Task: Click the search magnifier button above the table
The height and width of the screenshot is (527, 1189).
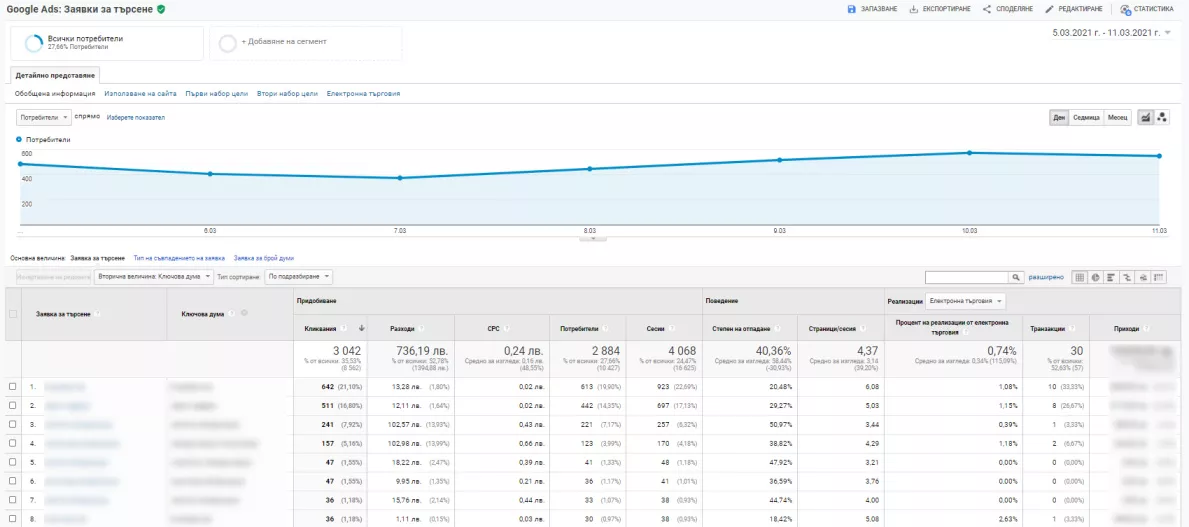Action: pos(1016,278)
